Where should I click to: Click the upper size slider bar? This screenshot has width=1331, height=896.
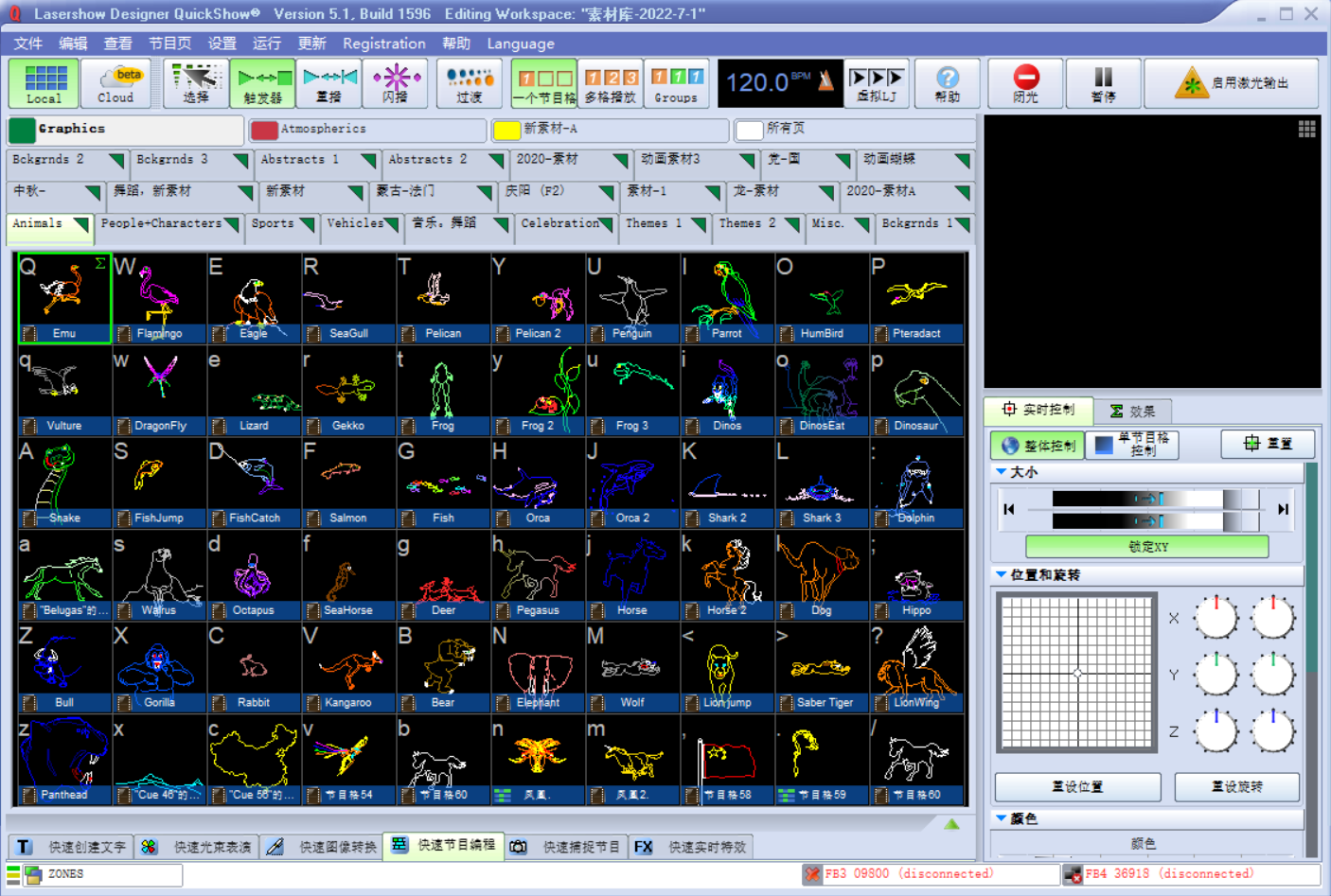[x=1145, y=499]
